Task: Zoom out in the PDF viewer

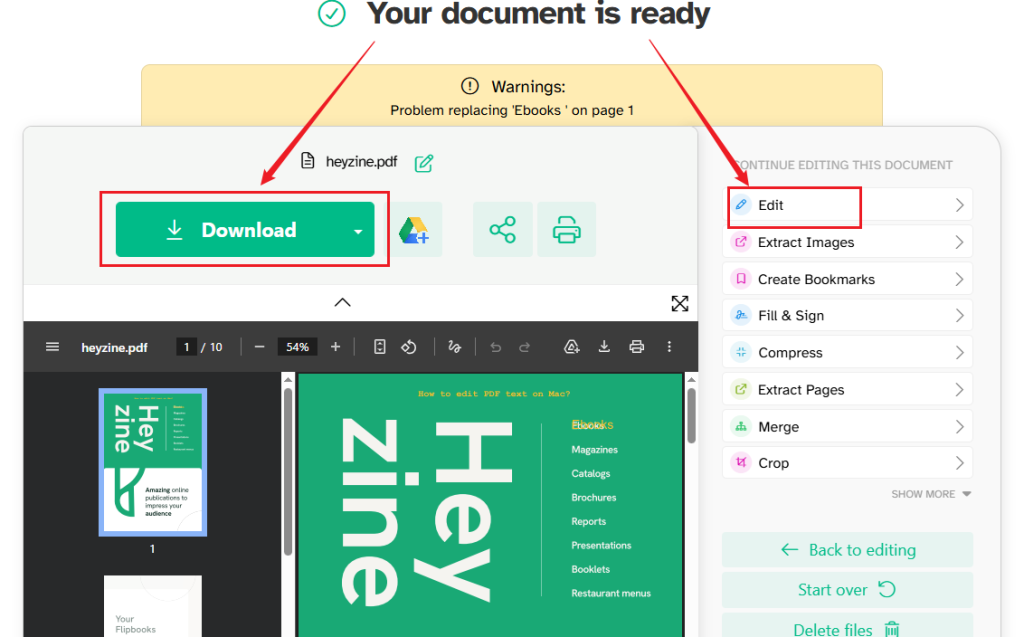Action: pos(259,347)
